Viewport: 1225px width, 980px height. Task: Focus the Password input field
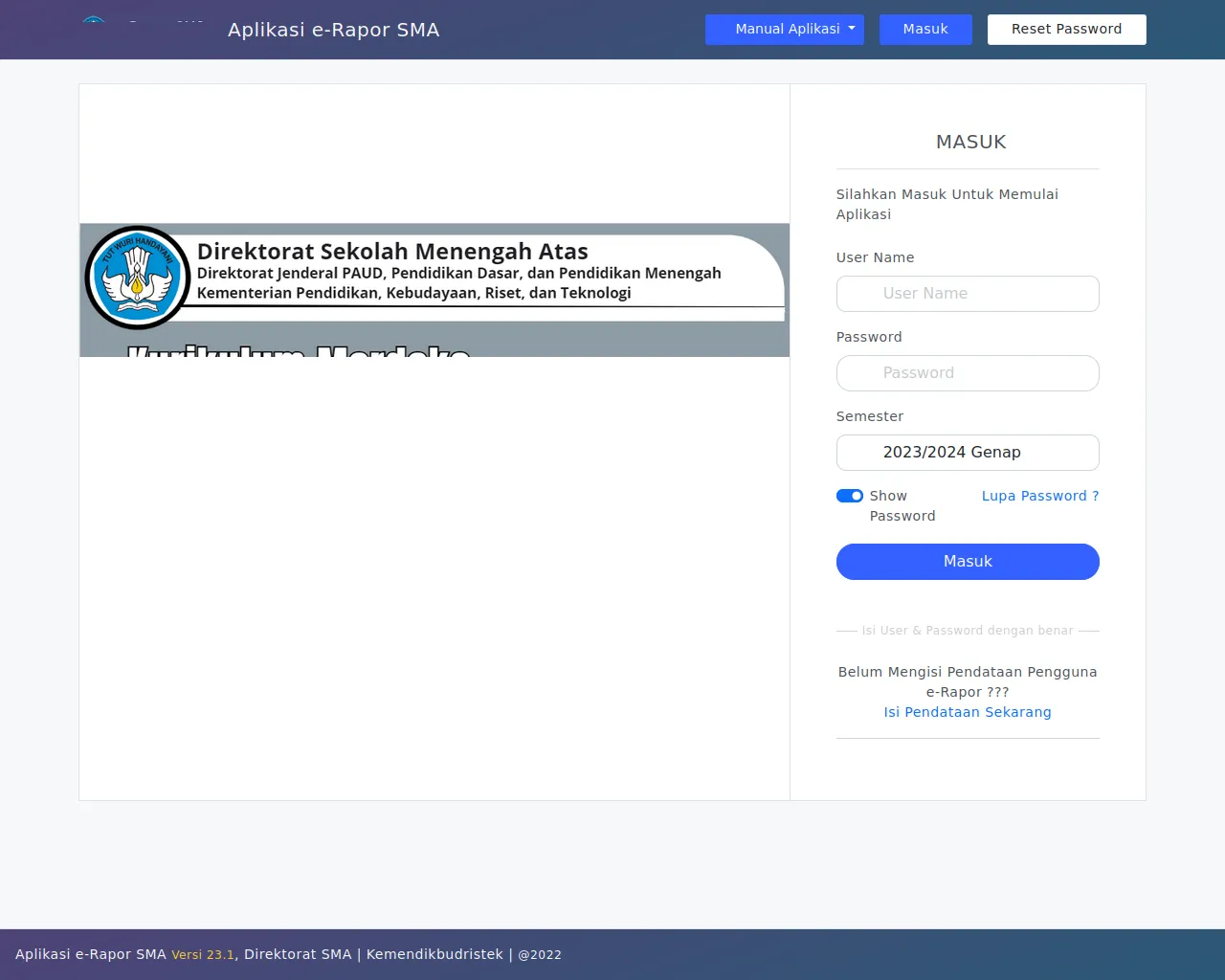point(968,373)
